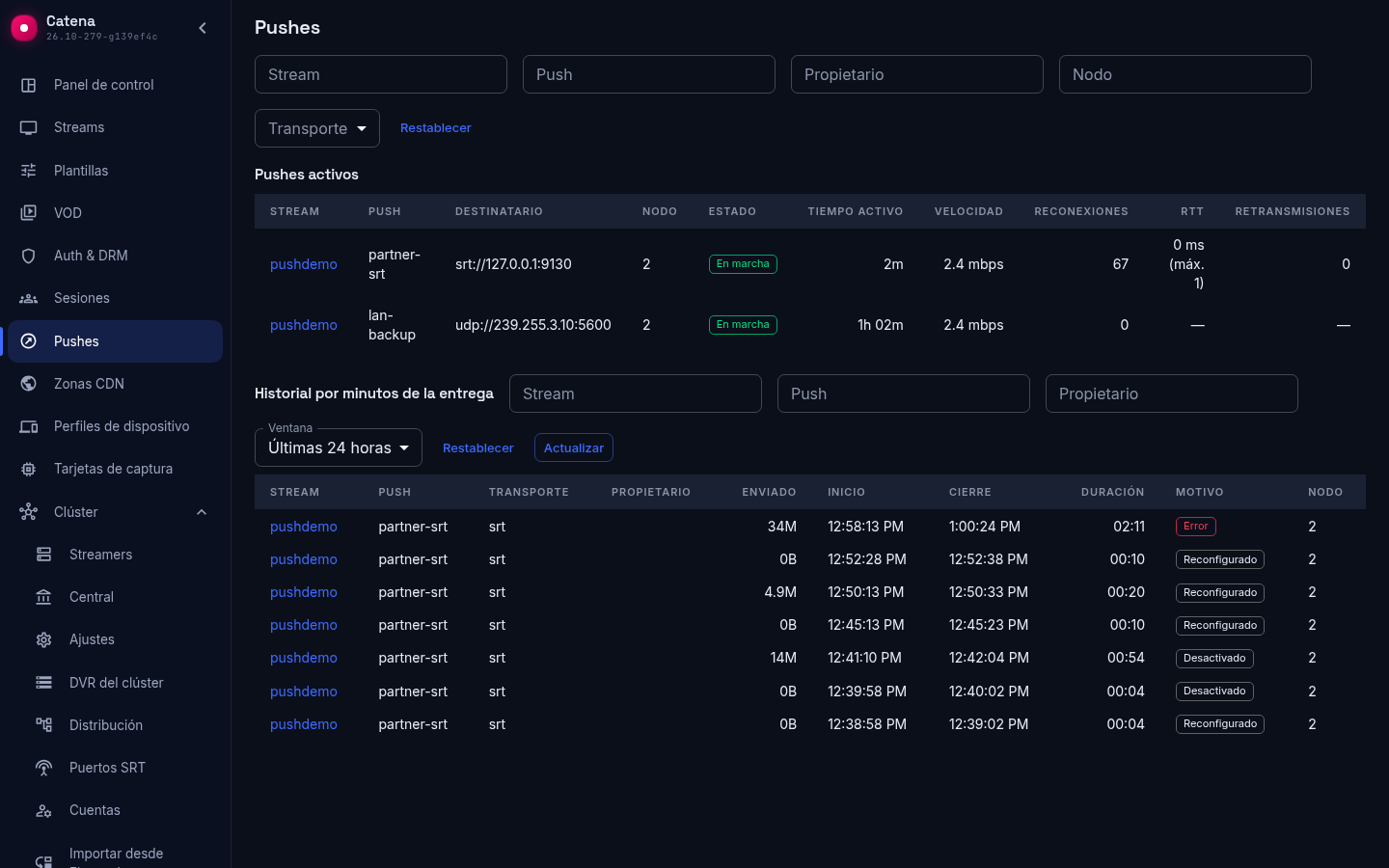The height and width of the screenshot is (868, 1389).
Task: Click the Streamers server icon
Action: click(44, 555)
